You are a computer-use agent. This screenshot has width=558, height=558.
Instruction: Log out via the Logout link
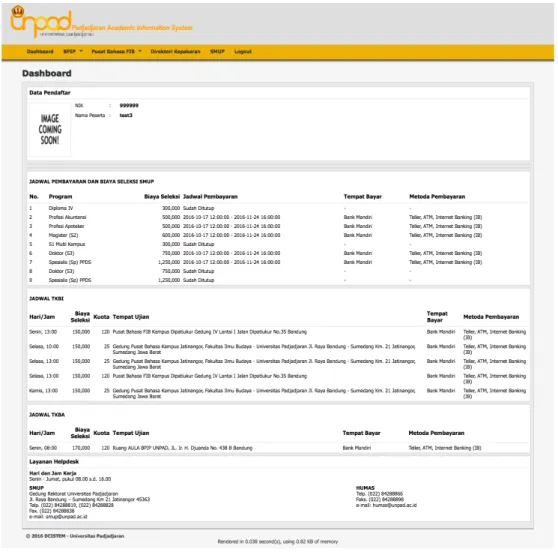pos(243,52)
